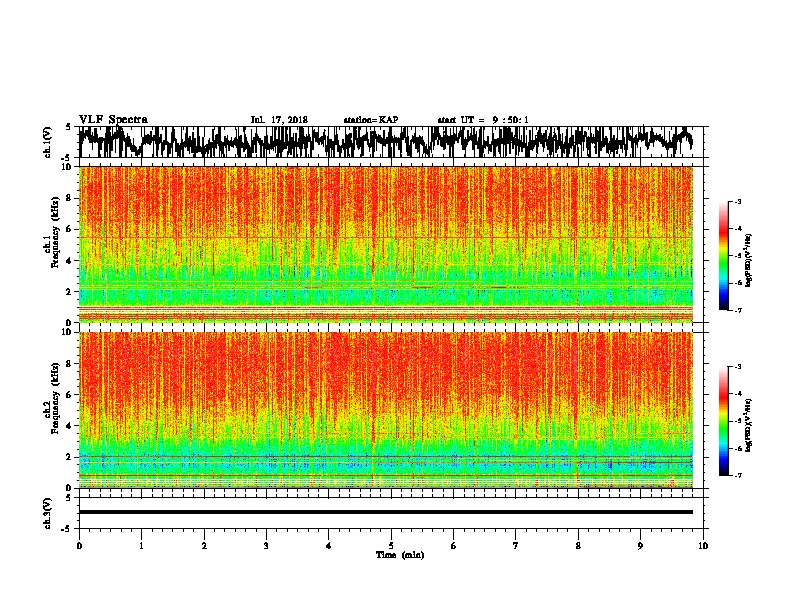Click the ch.1 spectrogram "10" kHz tick label
Image resolution: width=792 pixels, height=612 pixels.
(68, 168)
